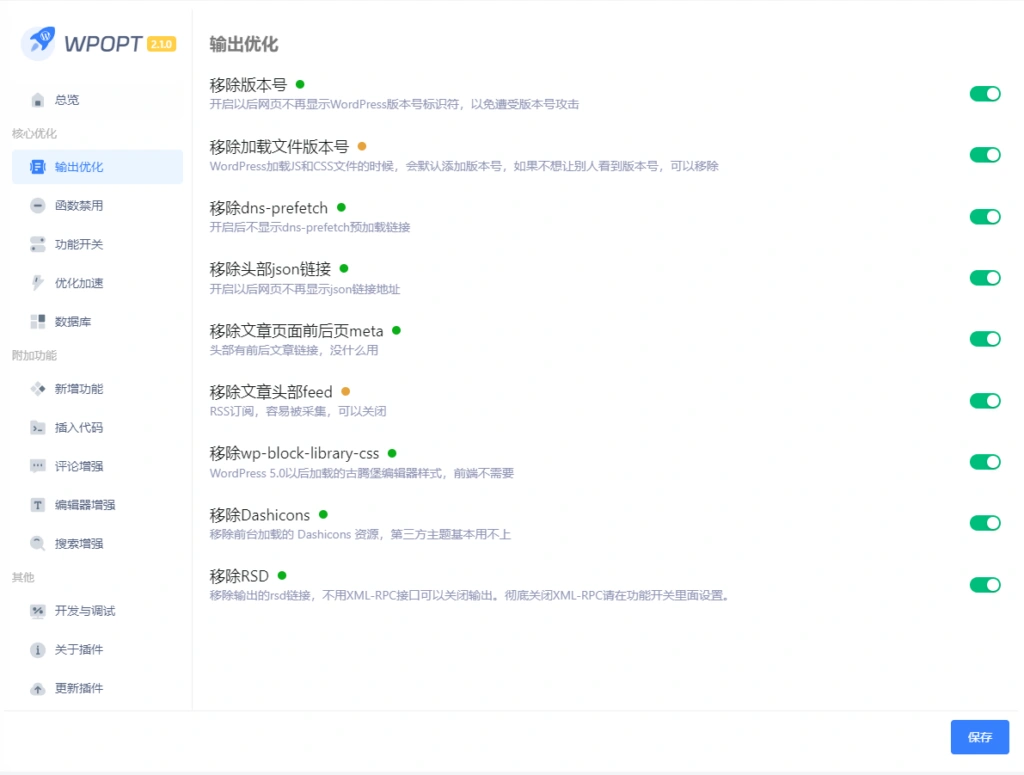Click green dot beside 移除头部json链接

point(344,268)
